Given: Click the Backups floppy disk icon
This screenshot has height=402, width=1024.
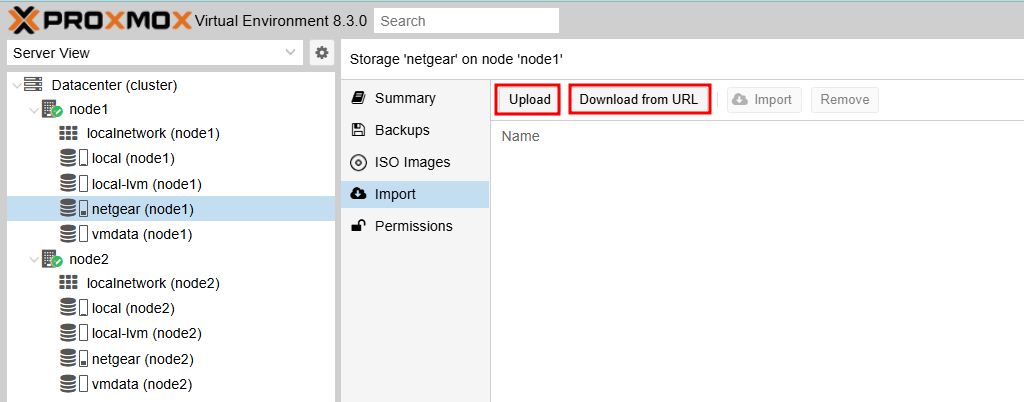Looking at the screenshot, I should tap(358, 130).
